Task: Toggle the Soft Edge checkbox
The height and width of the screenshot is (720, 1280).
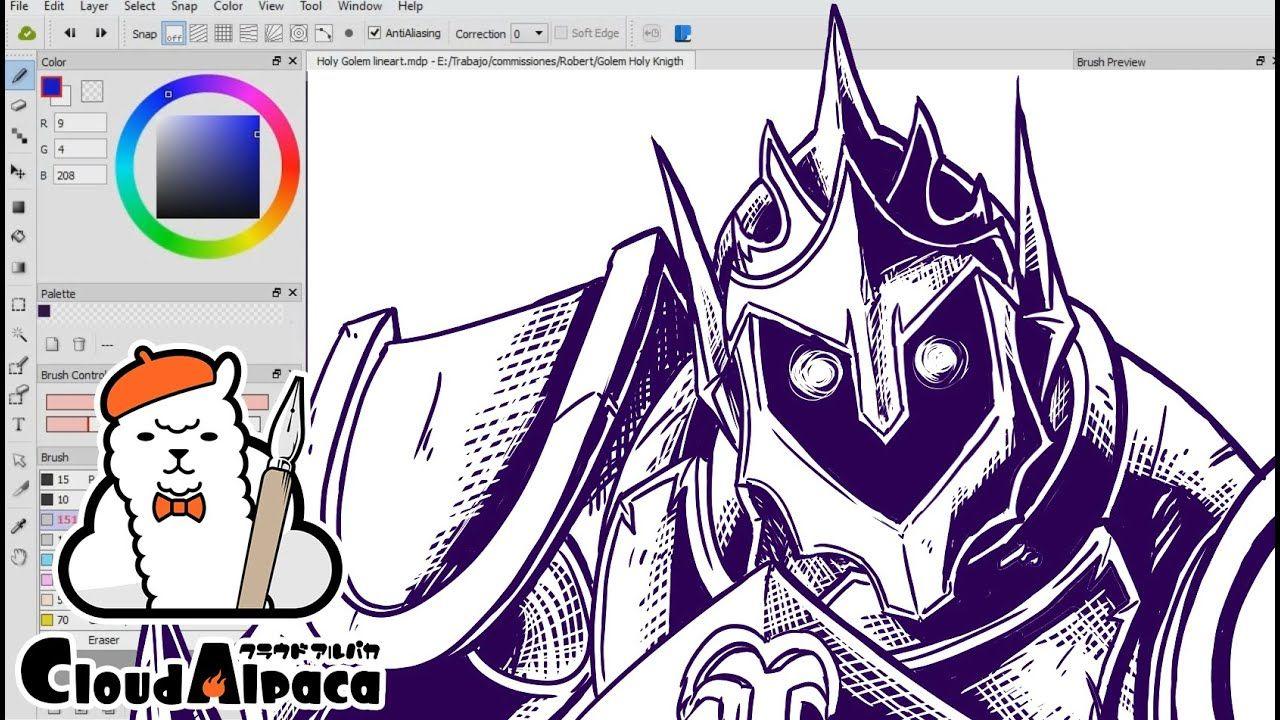Action: [562, 33]
